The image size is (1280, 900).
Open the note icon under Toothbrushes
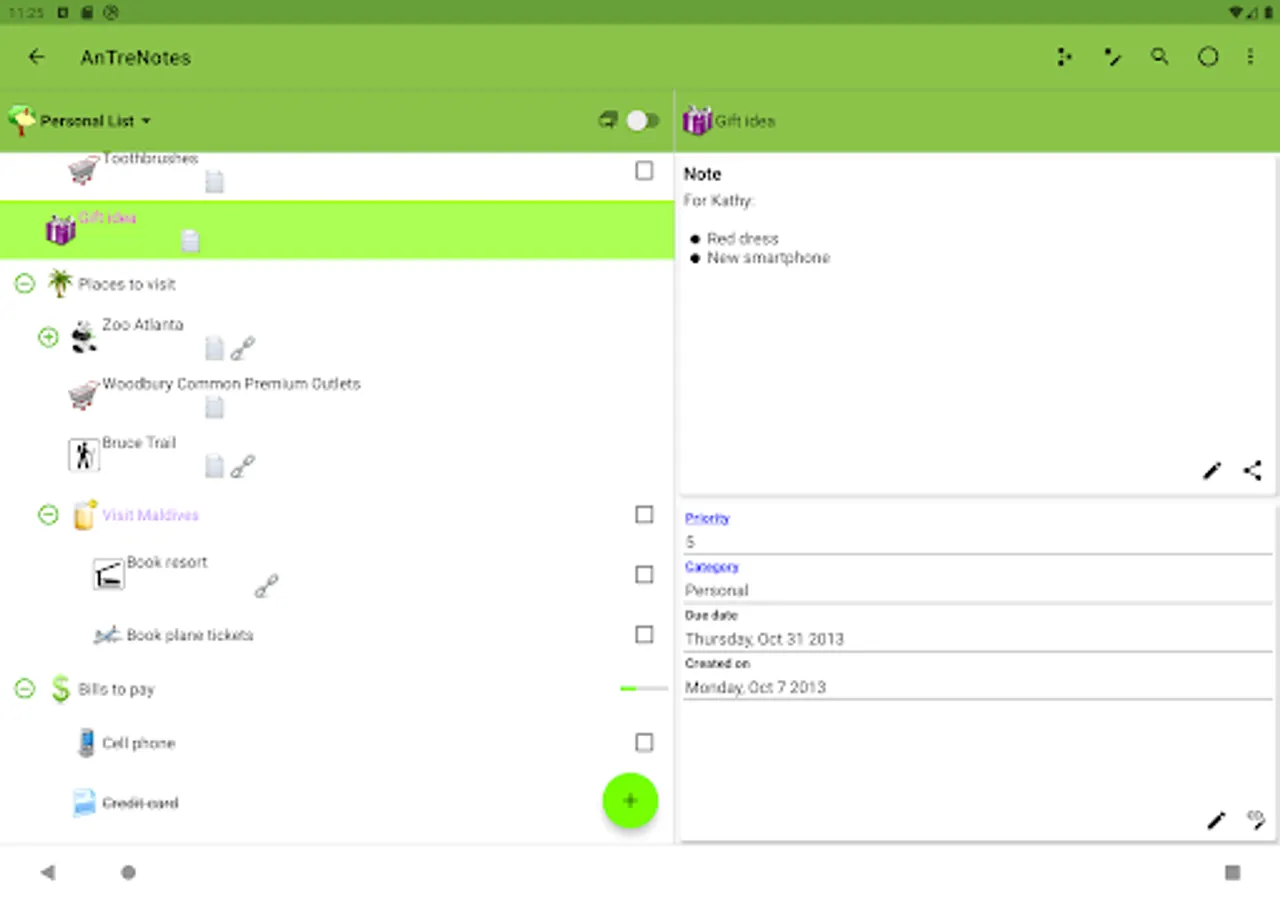click(214, 182)
